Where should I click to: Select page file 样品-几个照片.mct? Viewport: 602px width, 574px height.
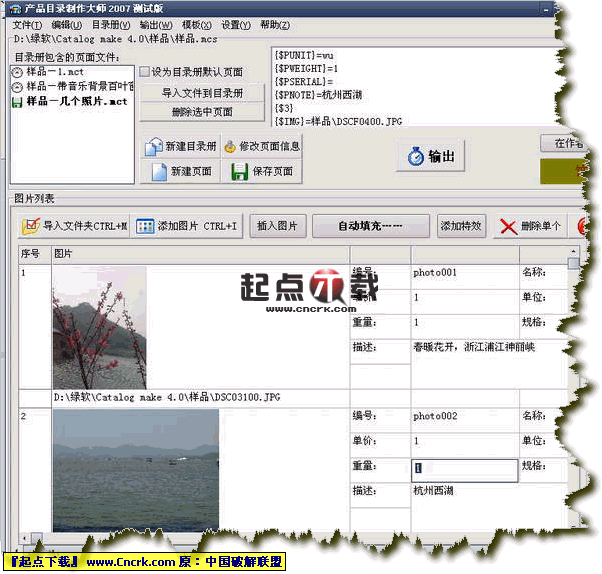(x=77, y=101)
